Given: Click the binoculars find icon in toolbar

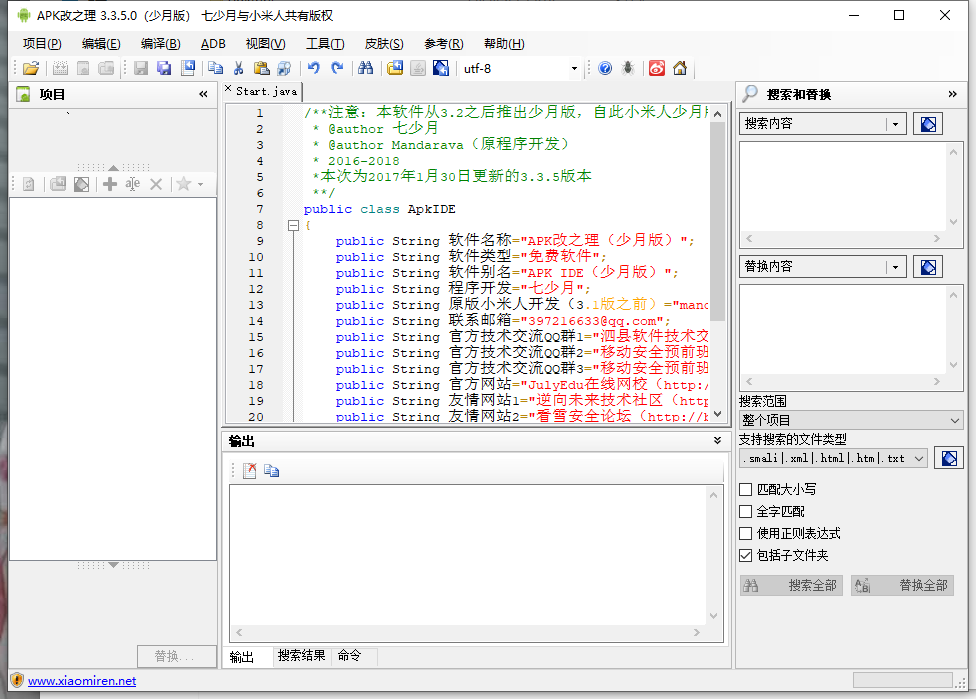Looking at the screenshot, I should tap(366, 68).
